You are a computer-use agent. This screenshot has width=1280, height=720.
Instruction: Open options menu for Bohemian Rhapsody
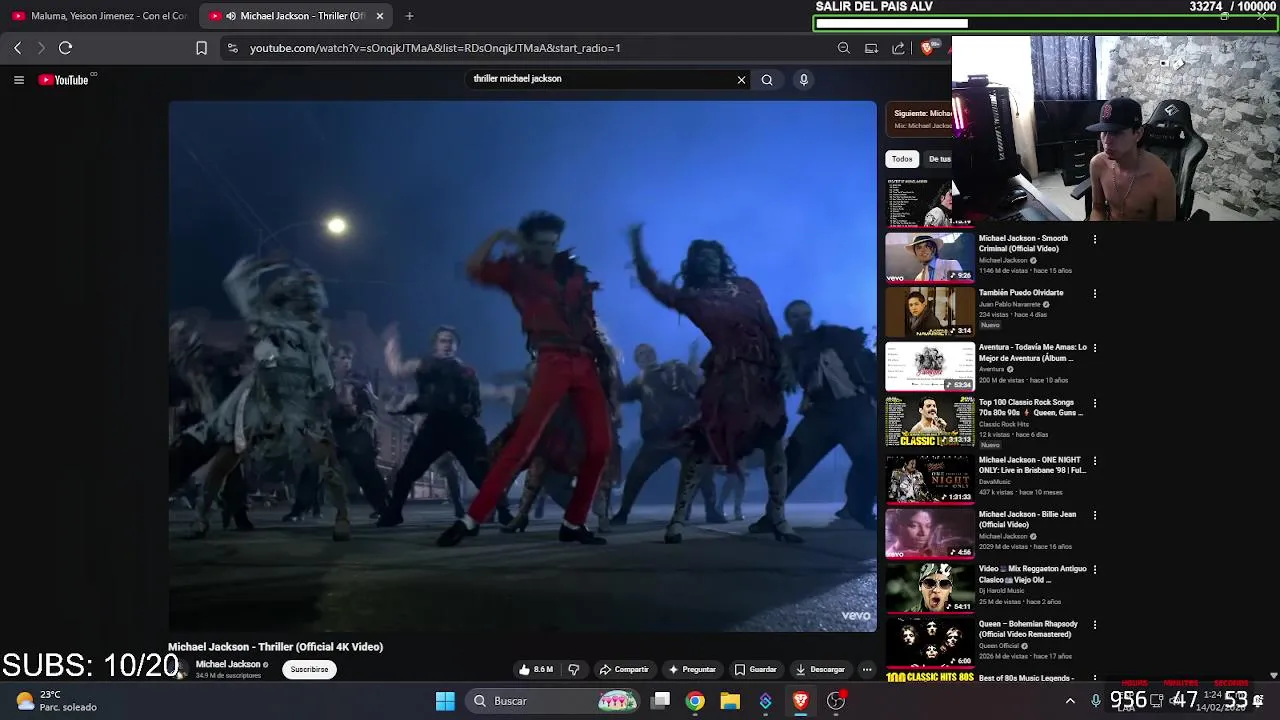click(x=1095, y=625)
